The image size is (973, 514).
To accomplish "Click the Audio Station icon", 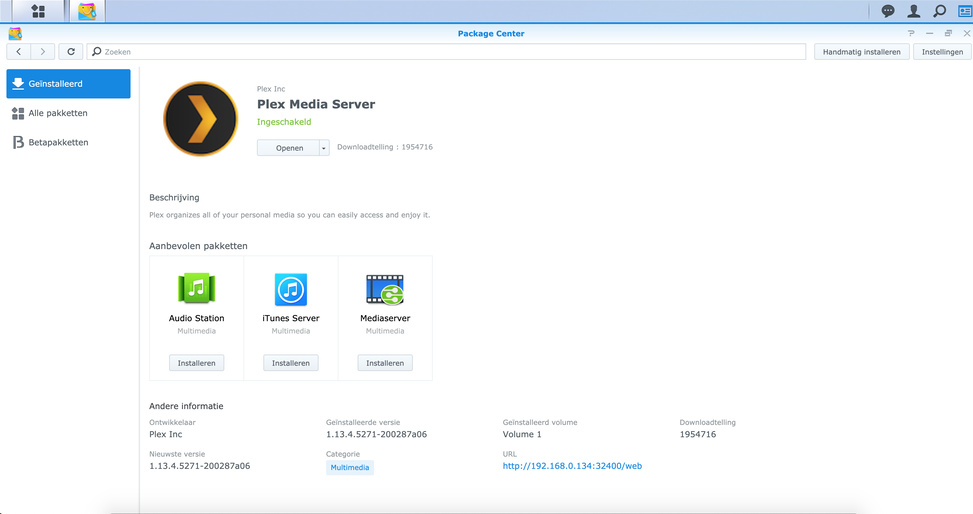I will [x=197, y=289].
